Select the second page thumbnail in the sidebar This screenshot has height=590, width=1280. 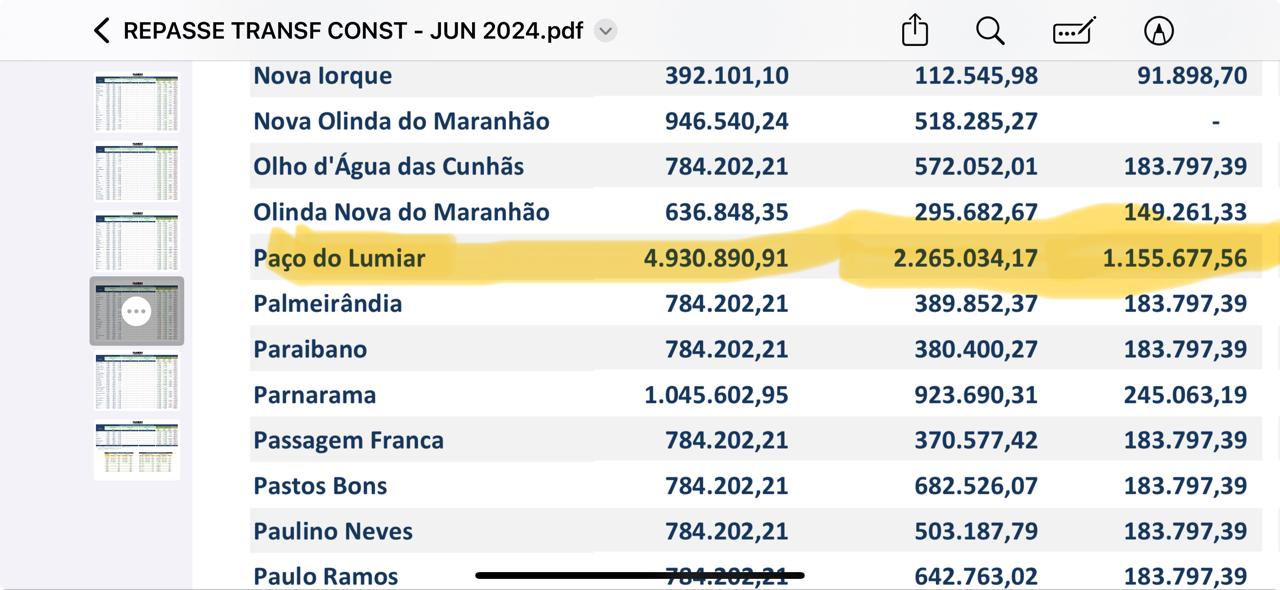tap(137, 172)
